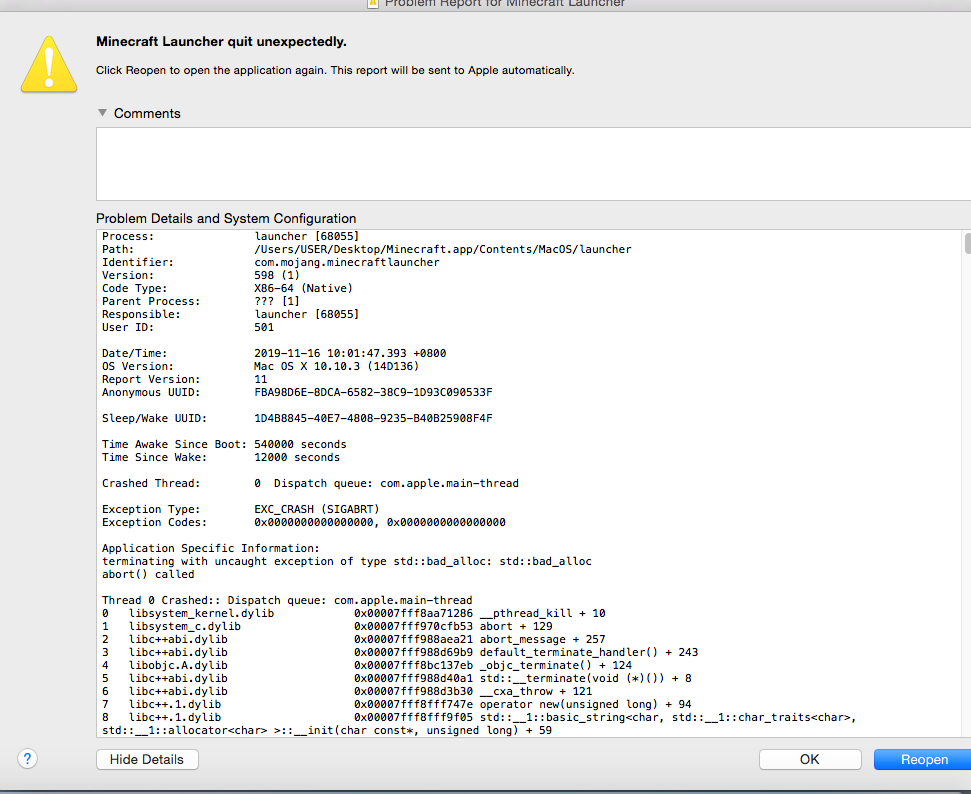Click inside the Comments text box
This screenshot has width=971, height=794.
[x=530, y=164]
